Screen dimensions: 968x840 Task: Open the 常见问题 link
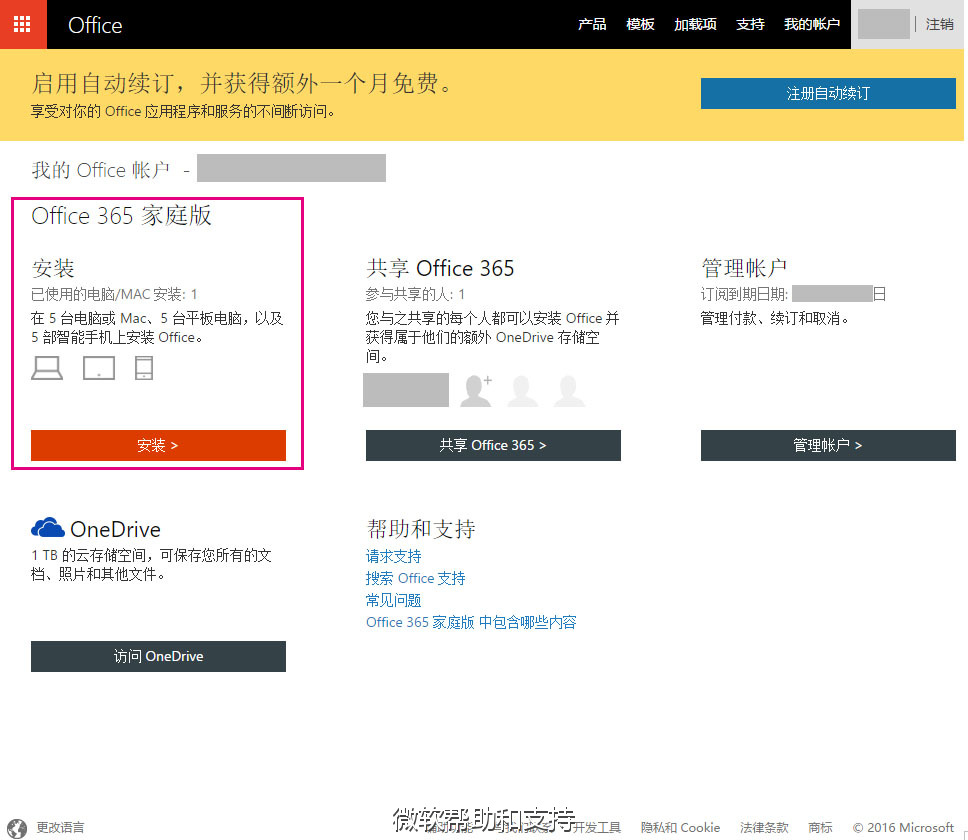click(393, 600)
